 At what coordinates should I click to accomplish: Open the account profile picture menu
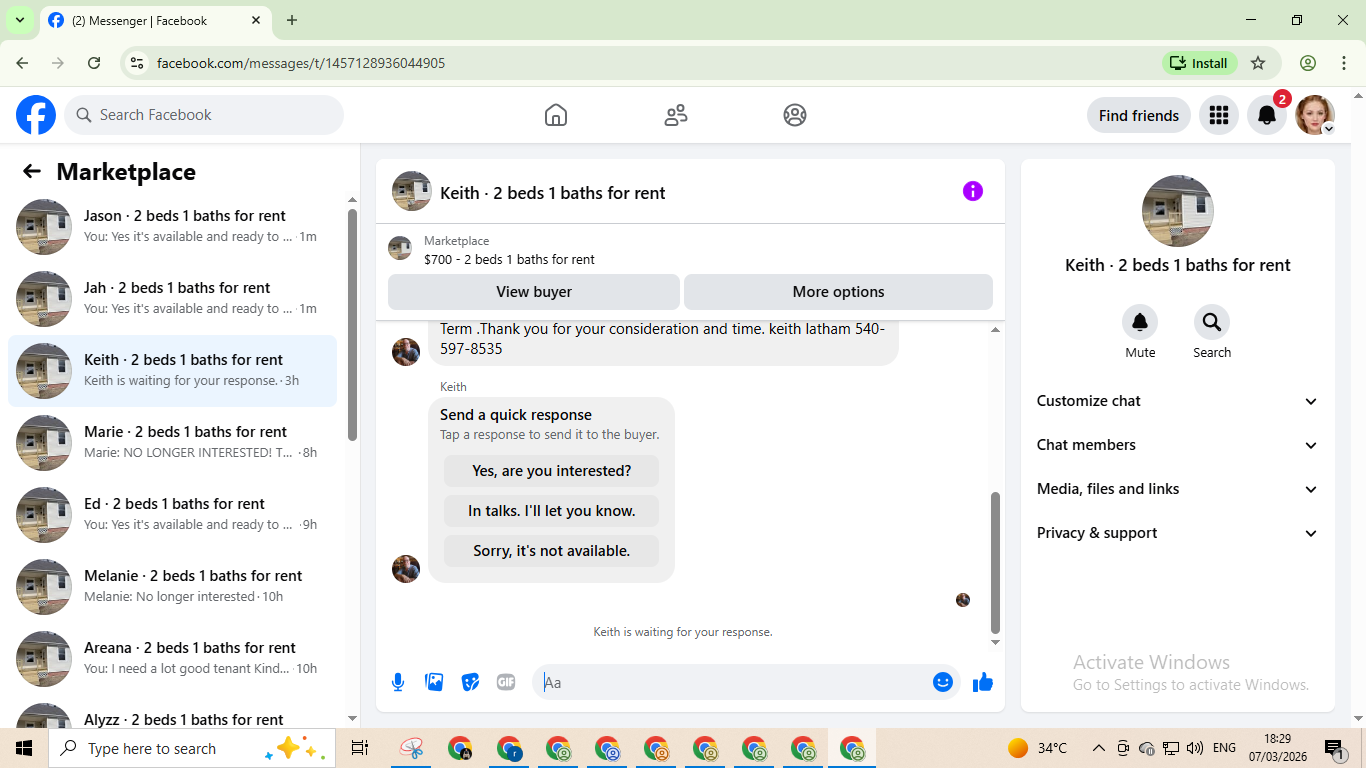point(1315,115)
